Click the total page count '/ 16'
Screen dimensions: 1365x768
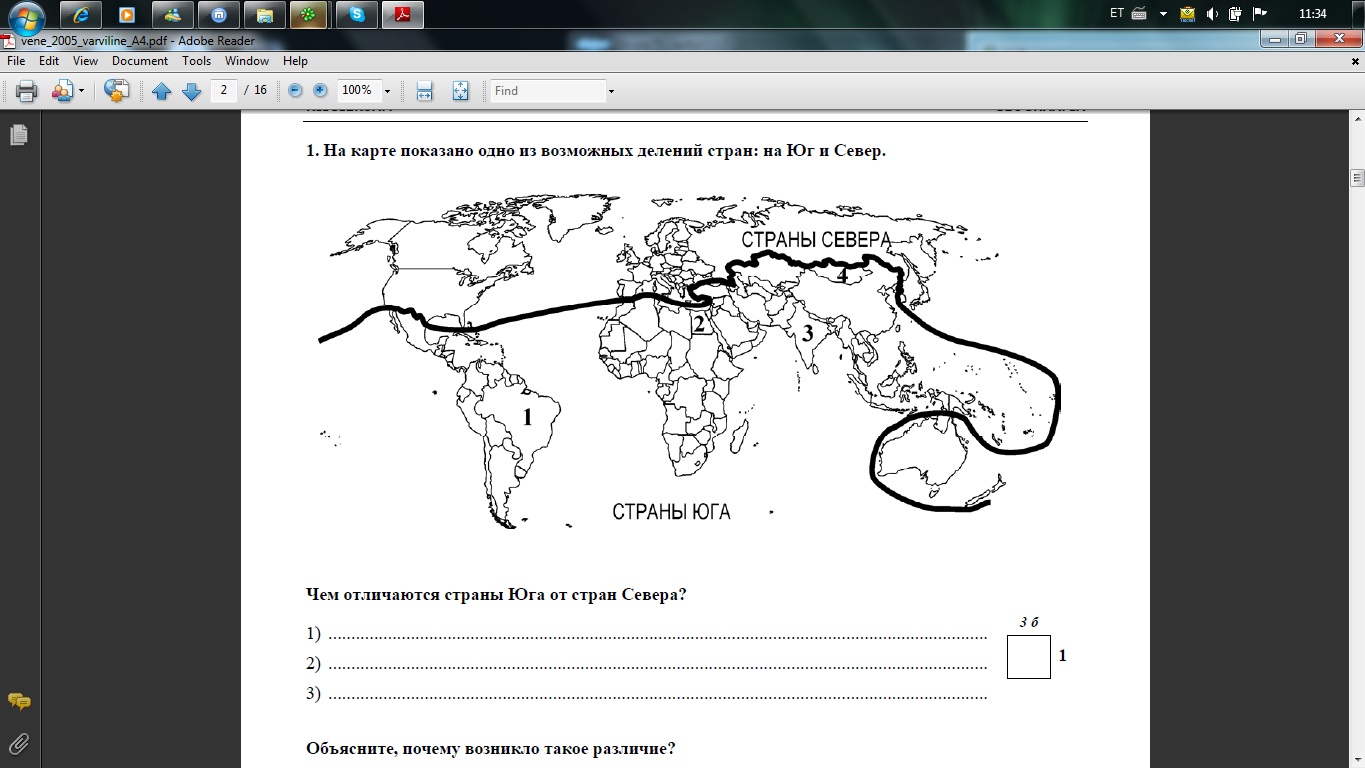(256, 90)
